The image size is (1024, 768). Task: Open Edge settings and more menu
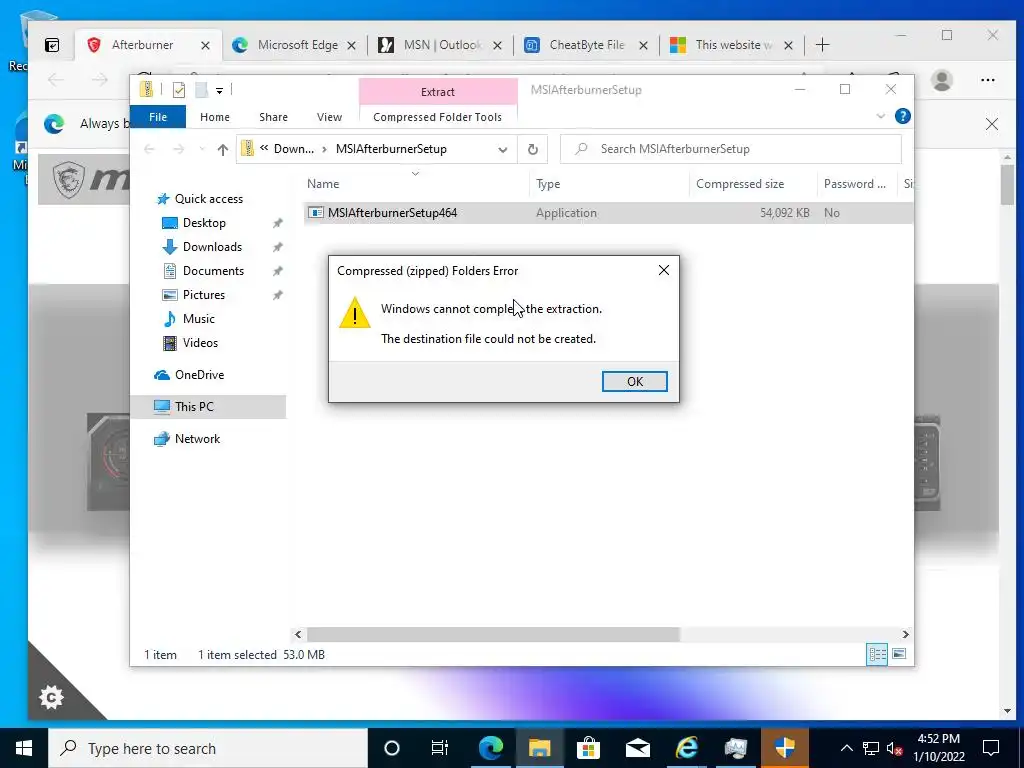pyautogui.click(x=987, y=80)
